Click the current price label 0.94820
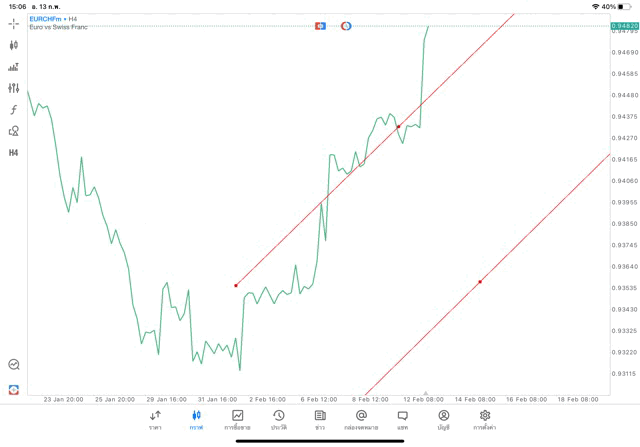640x447 pixels. click(x=624, y=26)
